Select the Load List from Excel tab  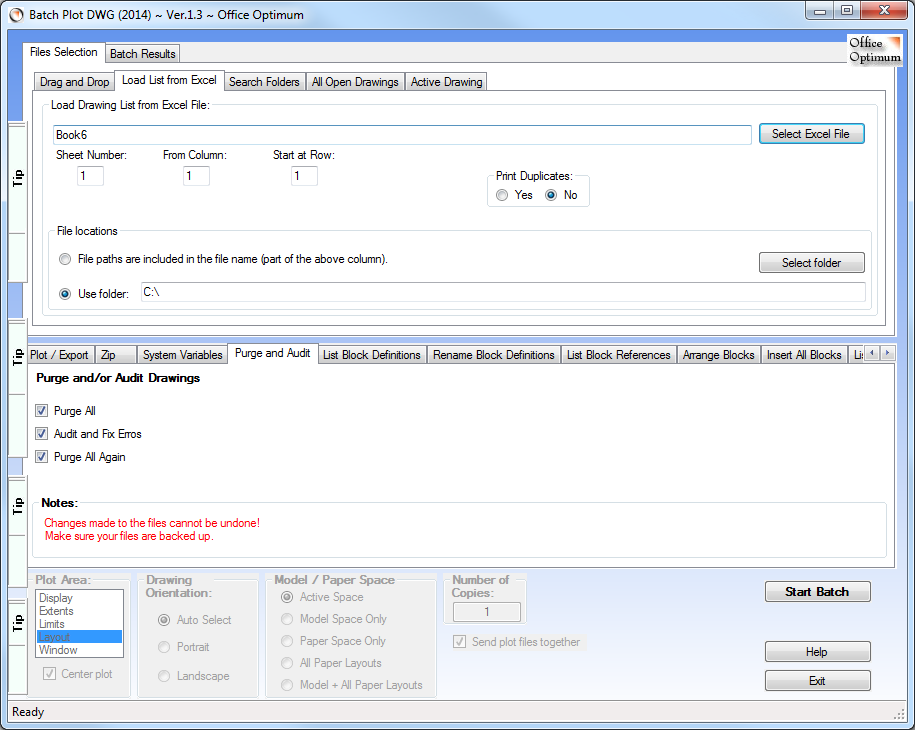coord(169,80)
